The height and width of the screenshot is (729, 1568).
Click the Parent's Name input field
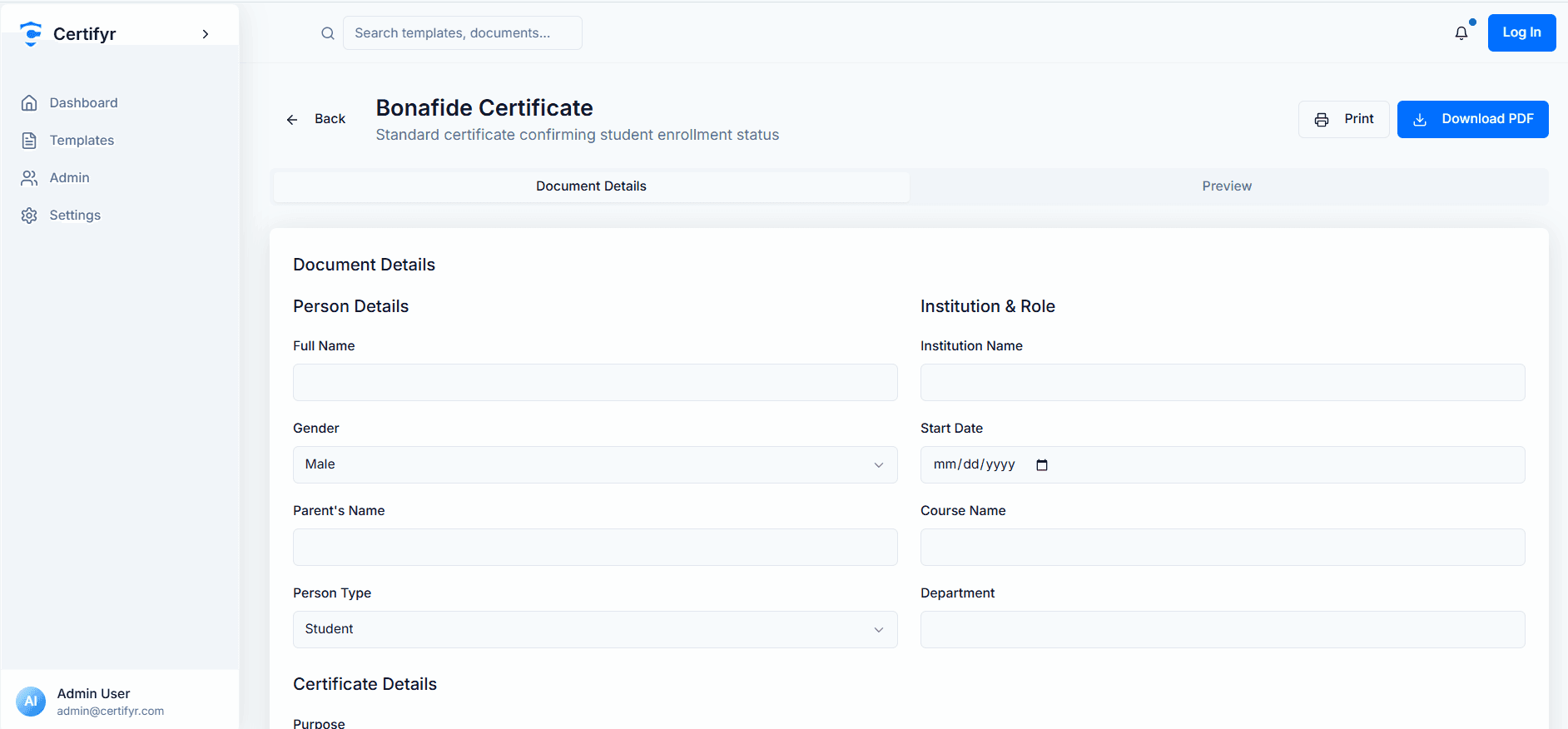(x=595, y=548)
